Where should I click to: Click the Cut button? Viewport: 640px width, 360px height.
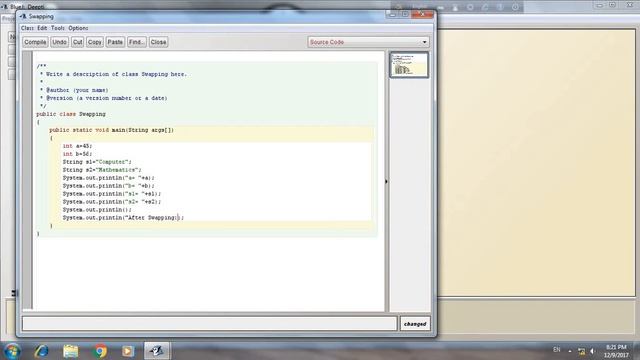pos(78,42)
